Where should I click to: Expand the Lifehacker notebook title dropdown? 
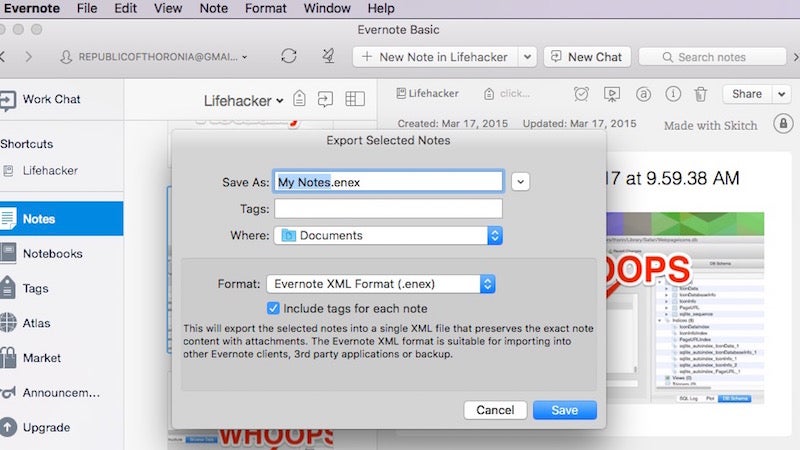tap(243, 101)
